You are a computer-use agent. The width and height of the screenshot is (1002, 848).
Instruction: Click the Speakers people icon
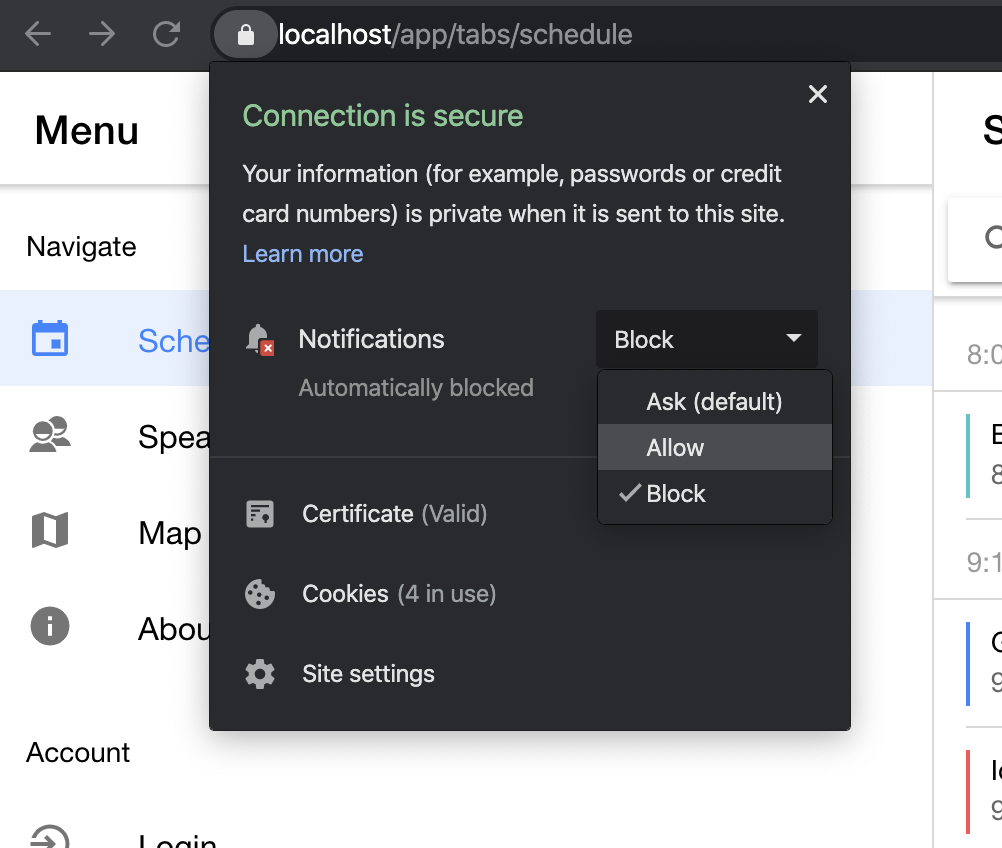point(50,435)
